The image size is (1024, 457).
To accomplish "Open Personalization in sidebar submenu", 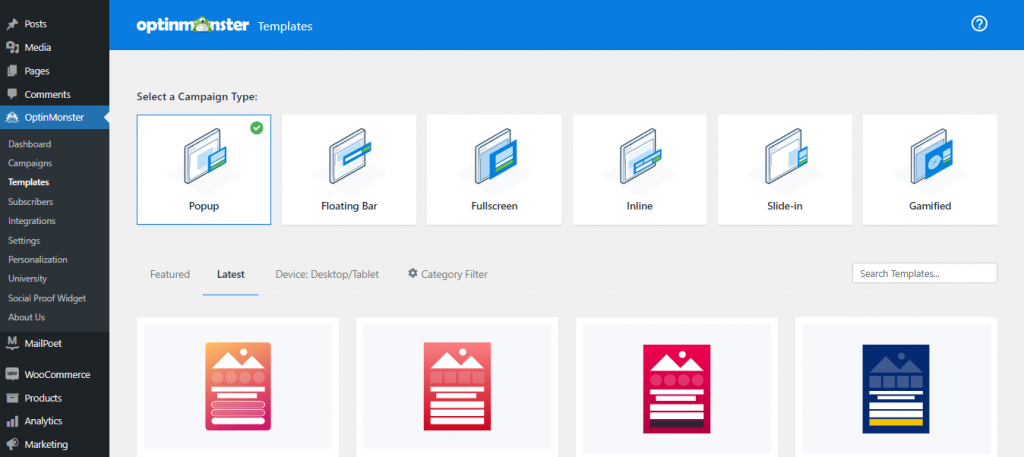I will point(38,259).
